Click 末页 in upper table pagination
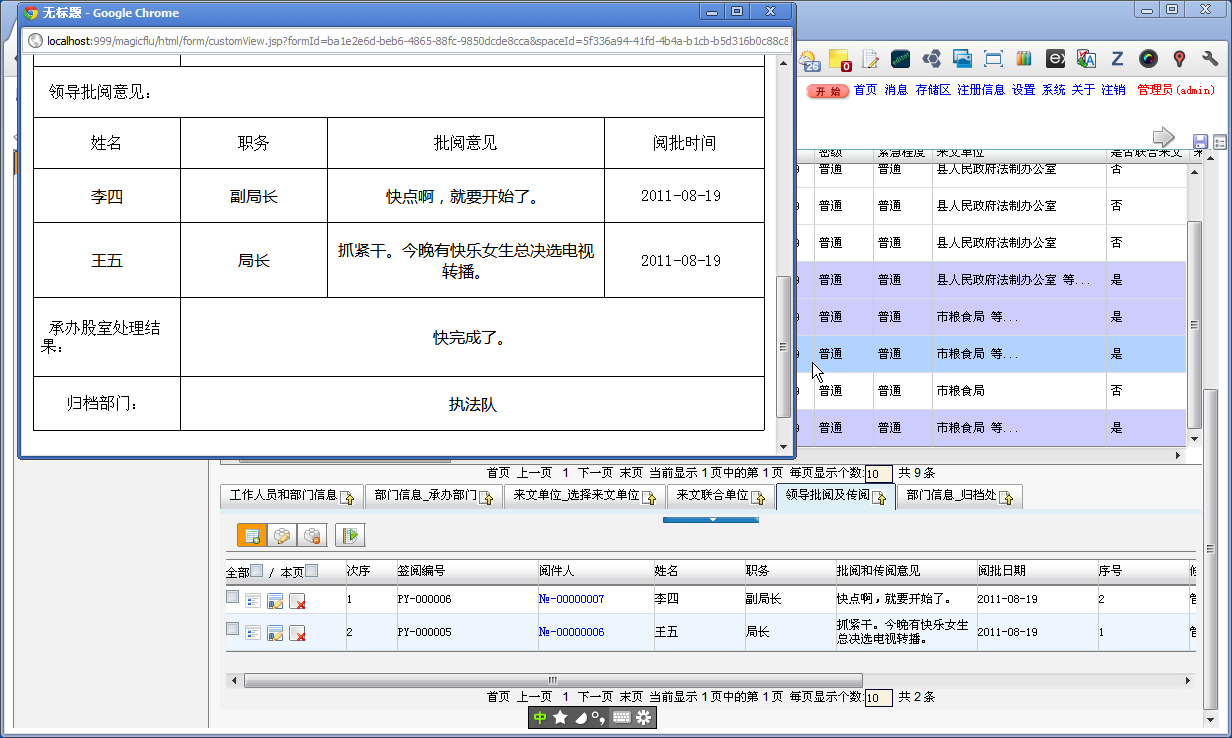 point(631,473)
